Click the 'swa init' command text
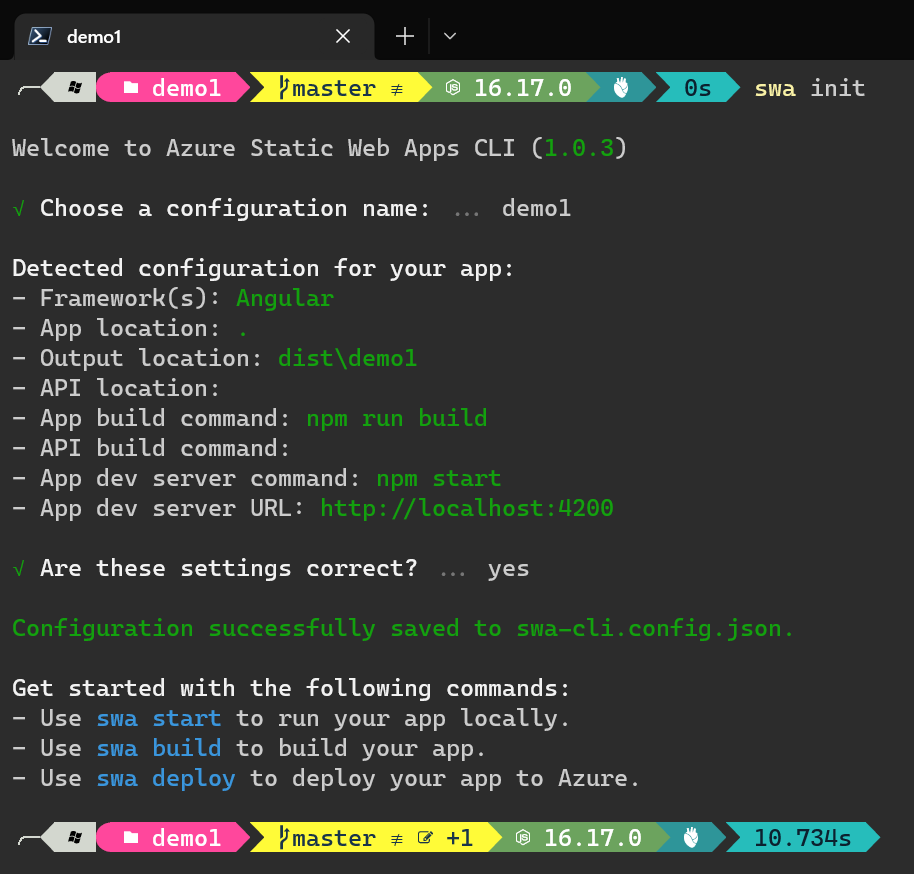The height and width of the screenshot is (874, 914). pyautogui.click(x=809, y=88)
